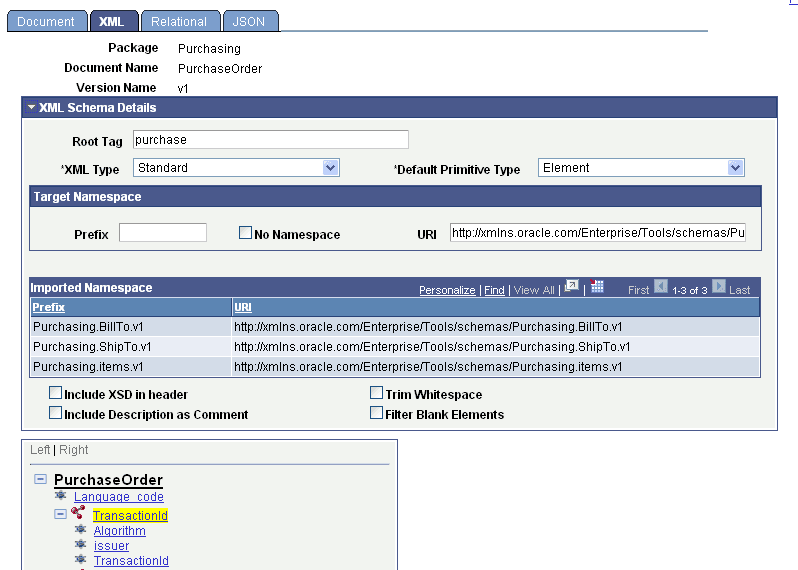
Task: Click the Root Tag input field
Action: (x=271, y=140)
